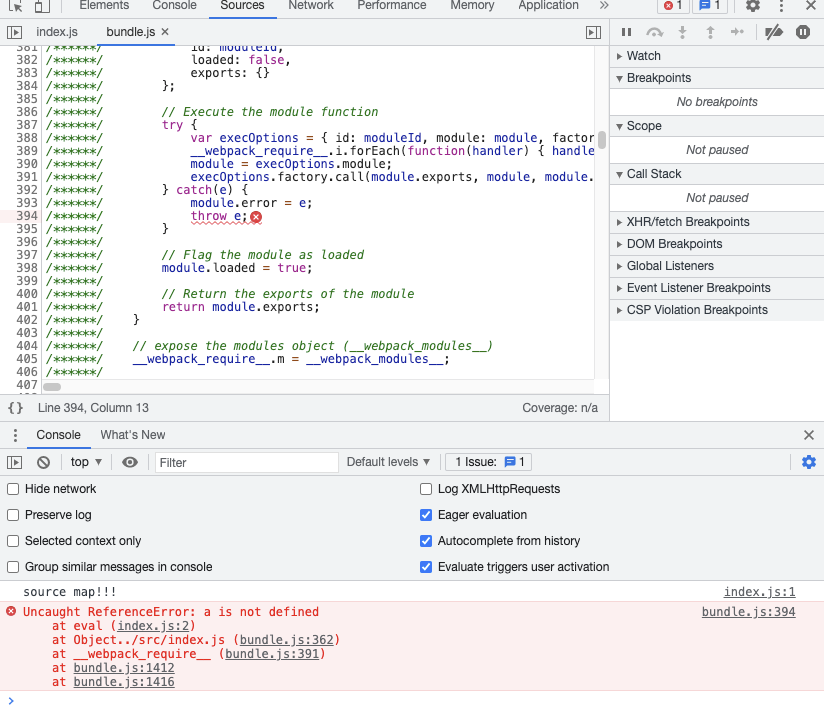Click the editor horizontal scrollbar thumb
The width and height of the screenshot is (824, 716).
pos(52,387)
